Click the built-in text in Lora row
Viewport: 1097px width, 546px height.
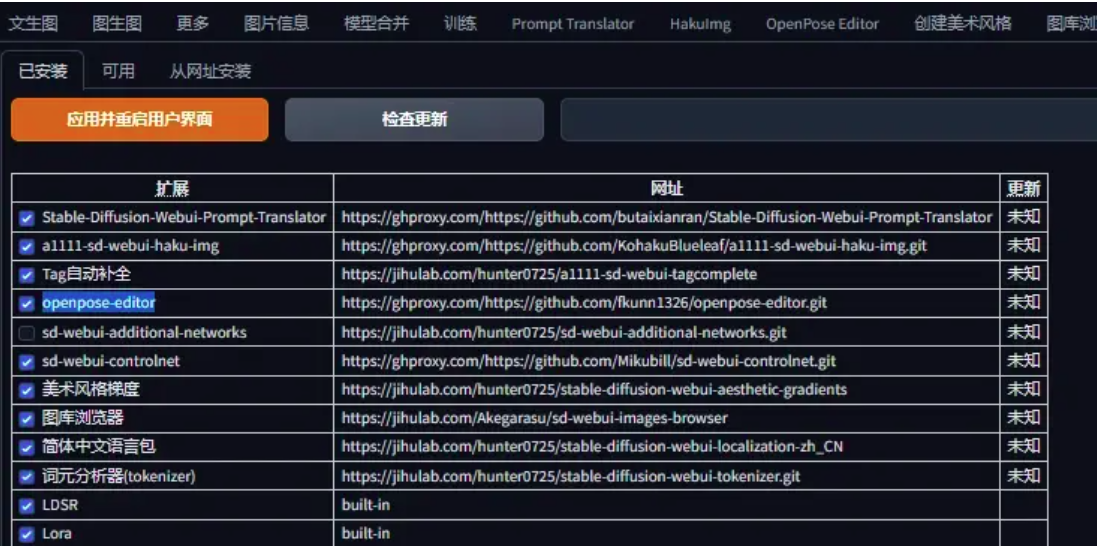click(x=365, y=533)
